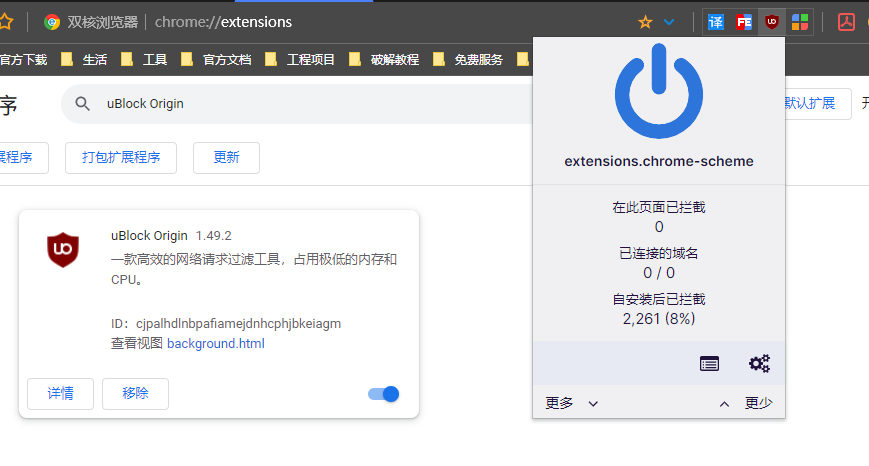Expand the popup with 更多 (More)

click(x=572, y=403)
